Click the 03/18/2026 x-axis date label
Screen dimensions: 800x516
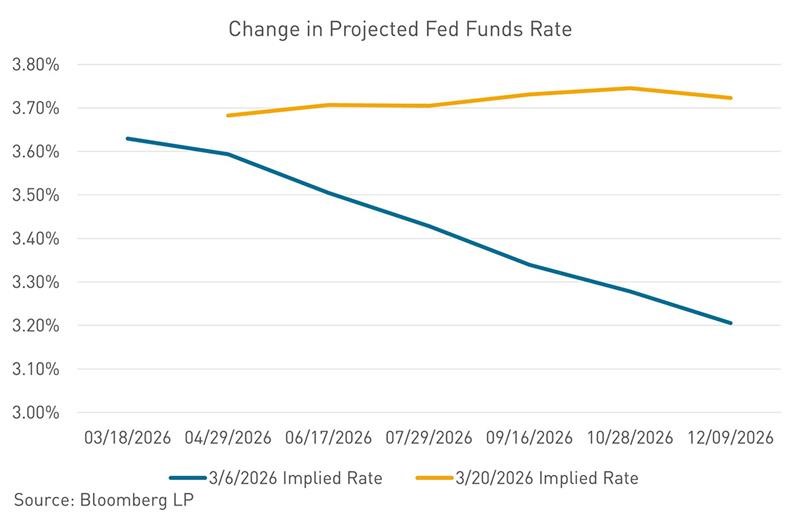pos(128,438)
